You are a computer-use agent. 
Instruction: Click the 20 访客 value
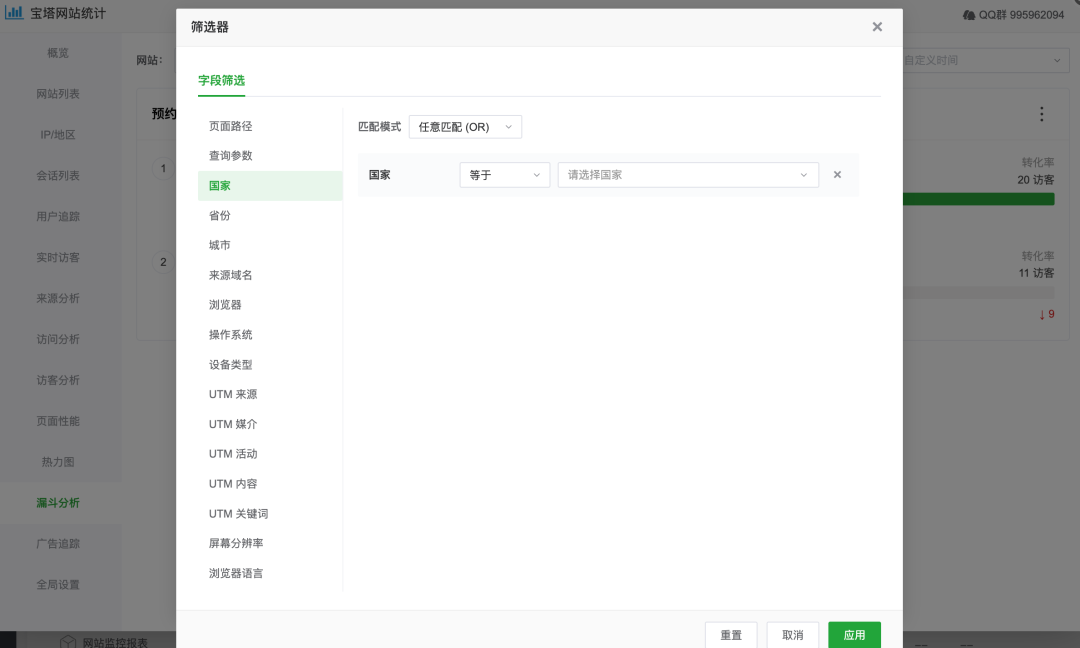click(1035, 180)
